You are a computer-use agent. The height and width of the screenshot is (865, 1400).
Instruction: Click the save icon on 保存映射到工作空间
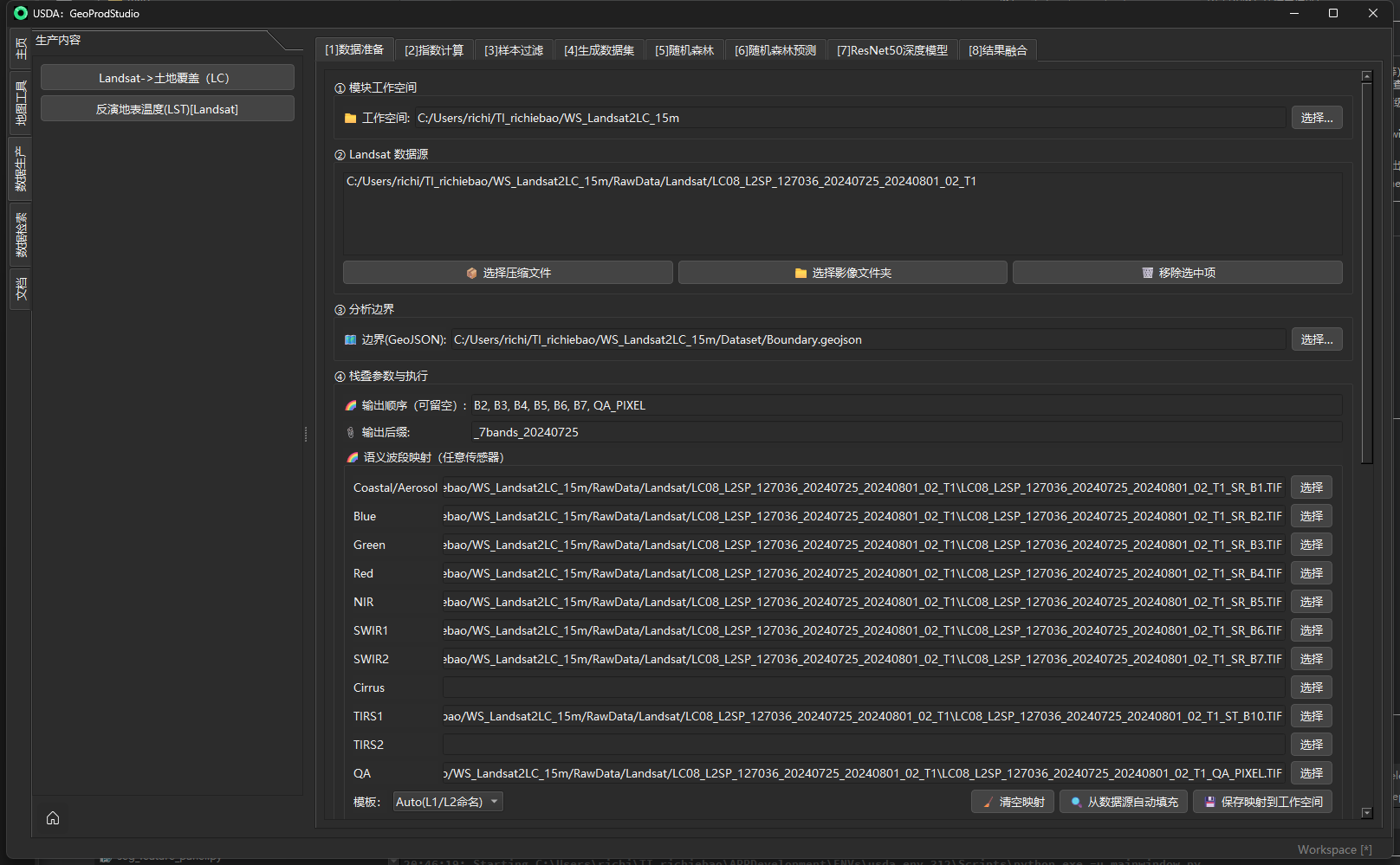1210,802
